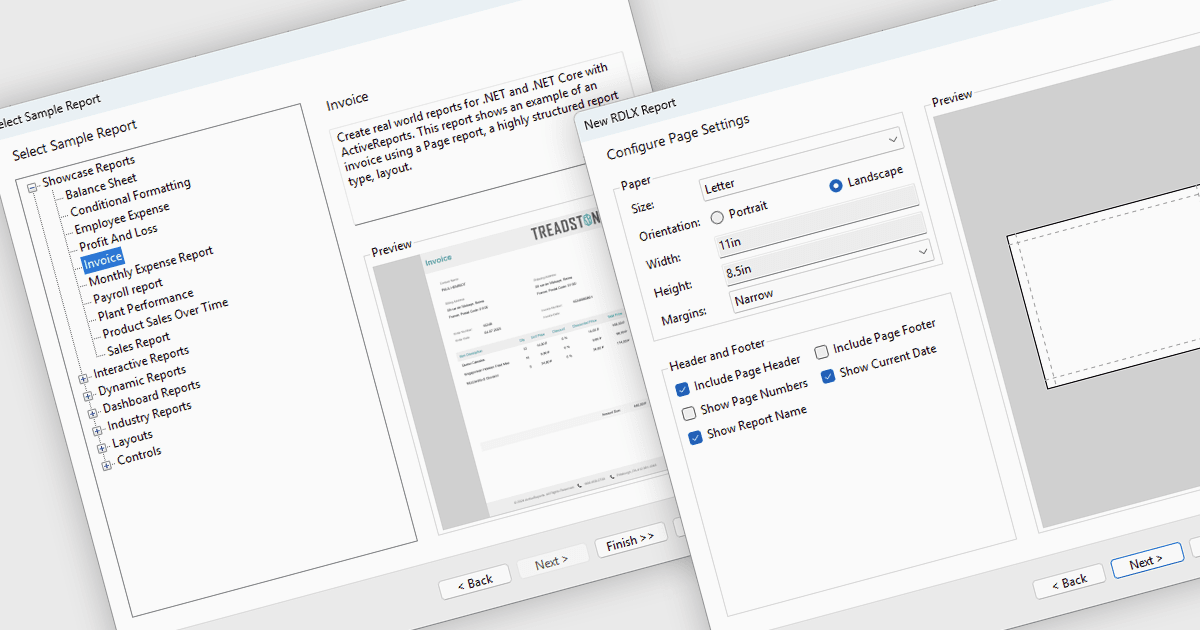
Task: Click the Industry Reports label
Action: tap(150, 416)
